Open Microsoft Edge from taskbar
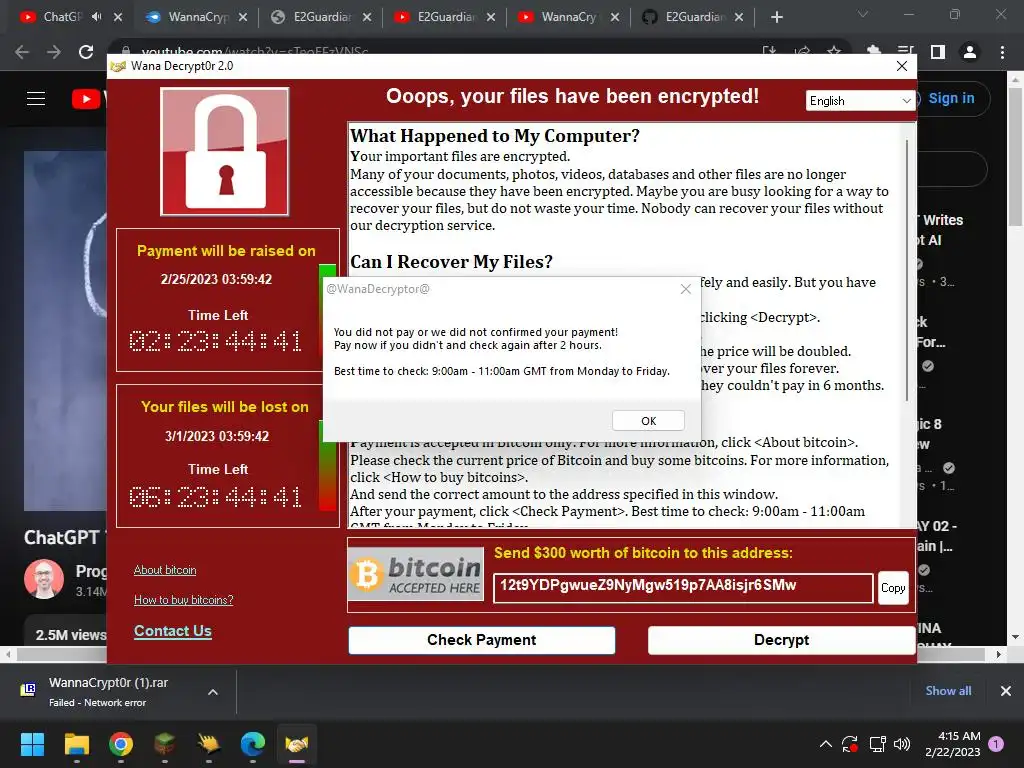The image size is (1024, 768). 253,744
